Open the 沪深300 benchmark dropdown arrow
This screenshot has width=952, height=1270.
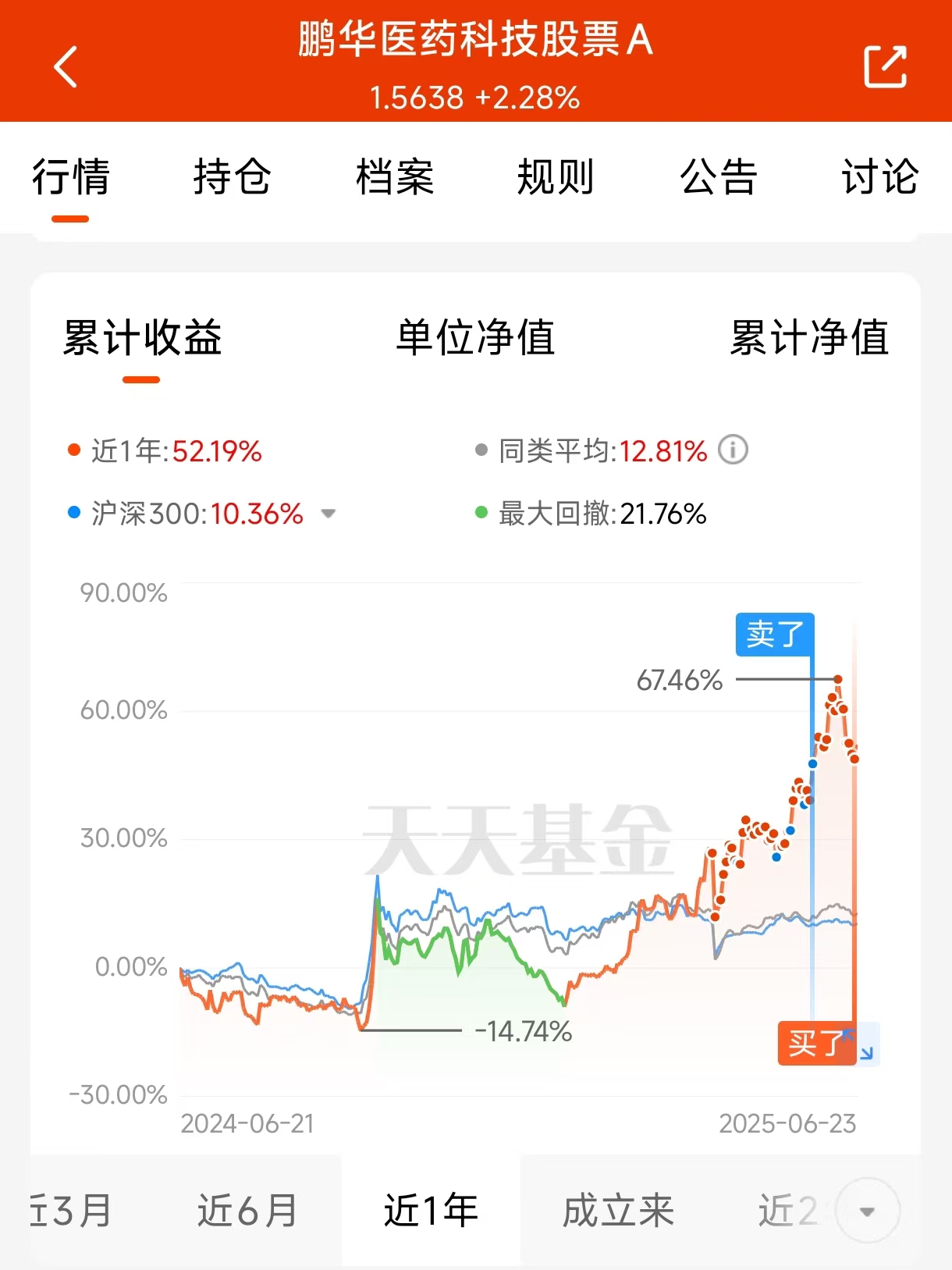click(x=329, y=514)
